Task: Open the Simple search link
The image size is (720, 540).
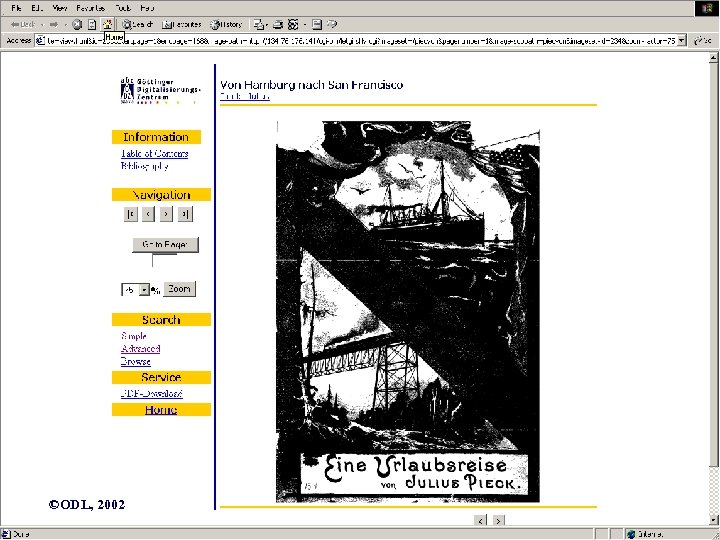Action: click(134, 336)
